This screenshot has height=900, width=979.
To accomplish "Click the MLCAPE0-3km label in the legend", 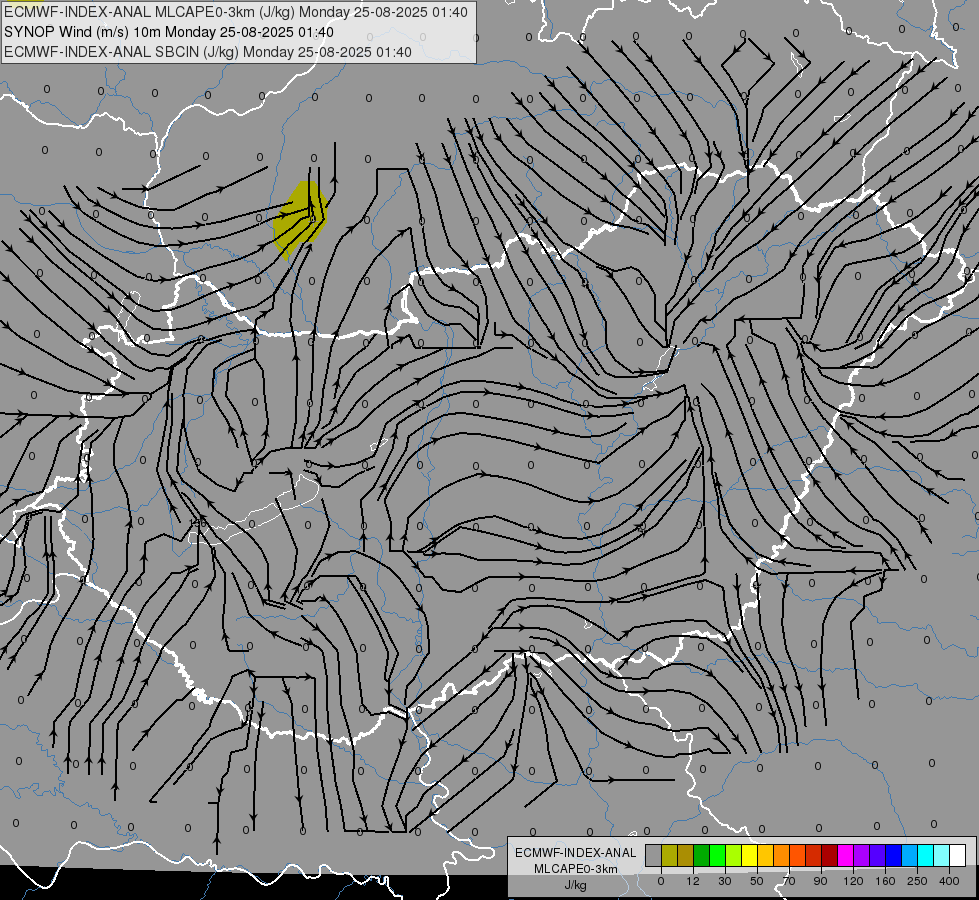I will [576, 869].
